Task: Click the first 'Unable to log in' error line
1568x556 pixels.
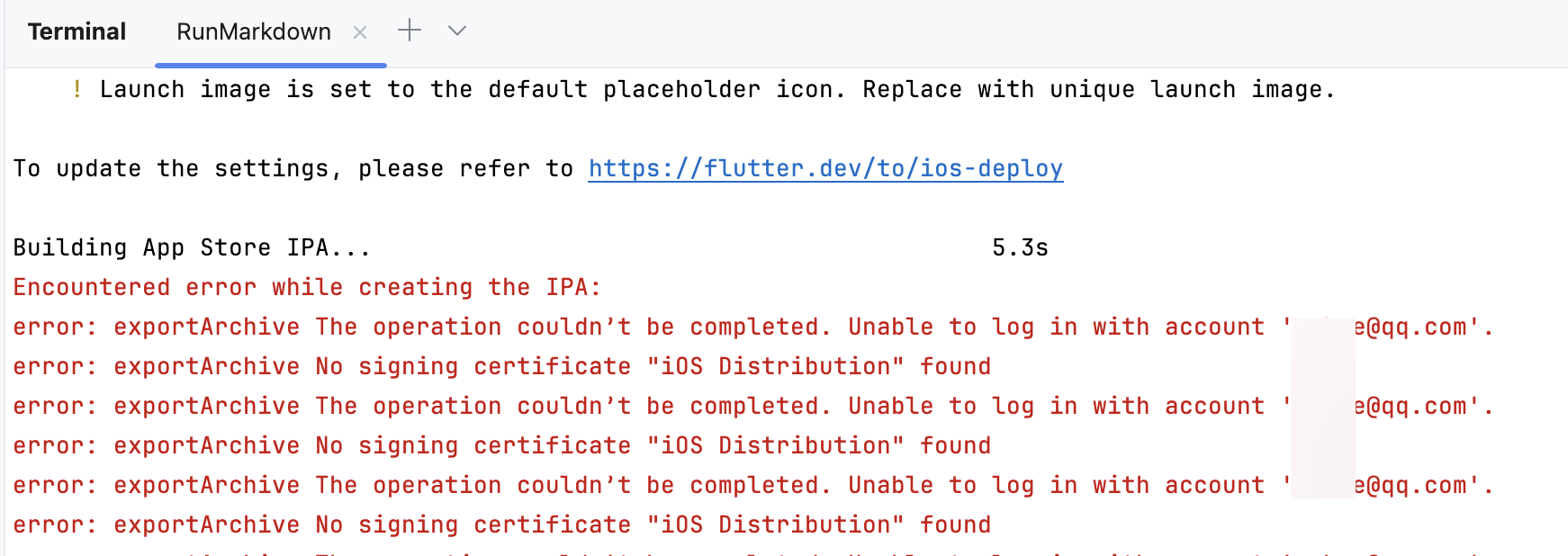Action: (x=630, y=327)
